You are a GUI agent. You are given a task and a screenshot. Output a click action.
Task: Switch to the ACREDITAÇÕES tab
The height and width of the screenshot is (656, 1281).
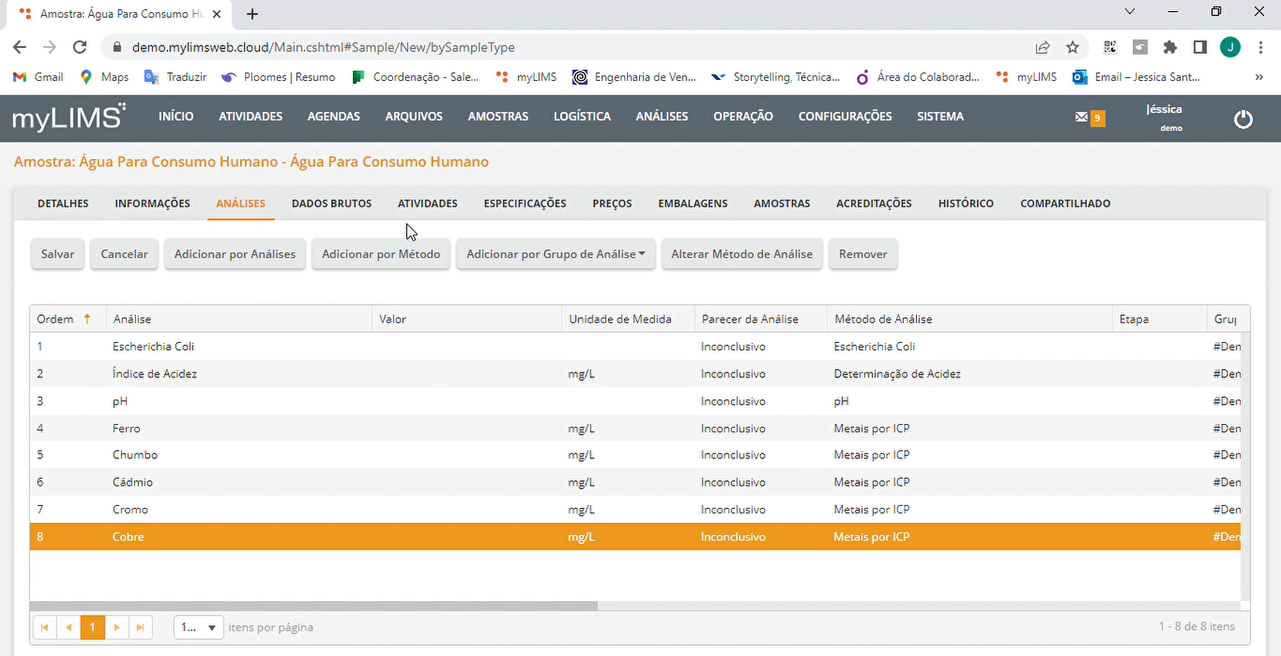(874, 204)
